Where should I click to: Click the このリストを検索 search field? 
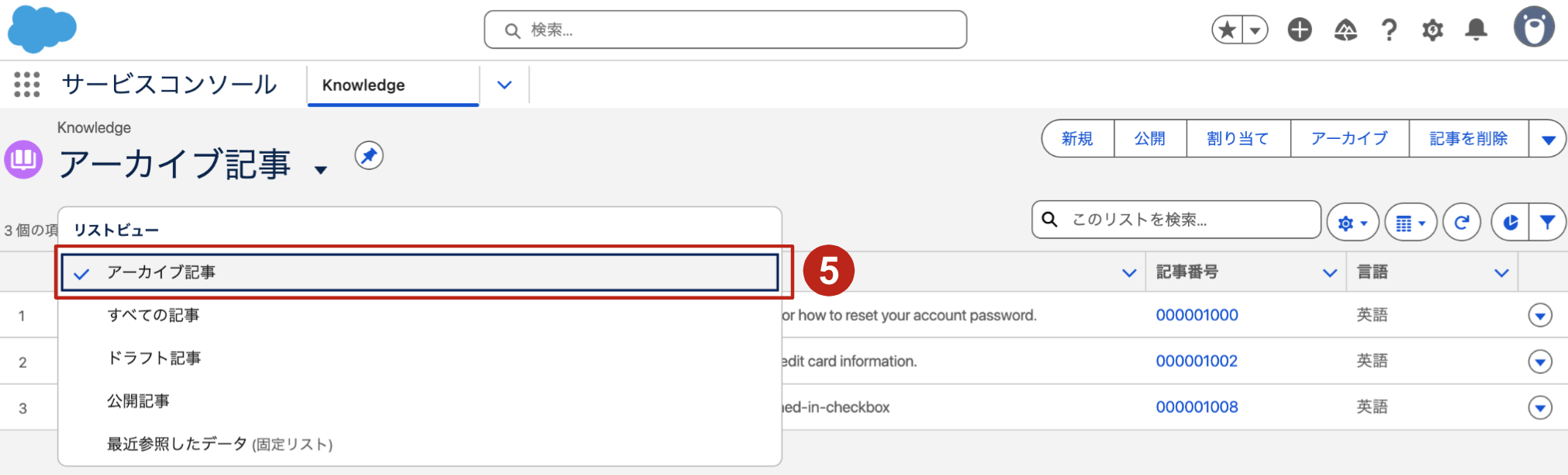pyautogui.click(x=1176, y=220)
